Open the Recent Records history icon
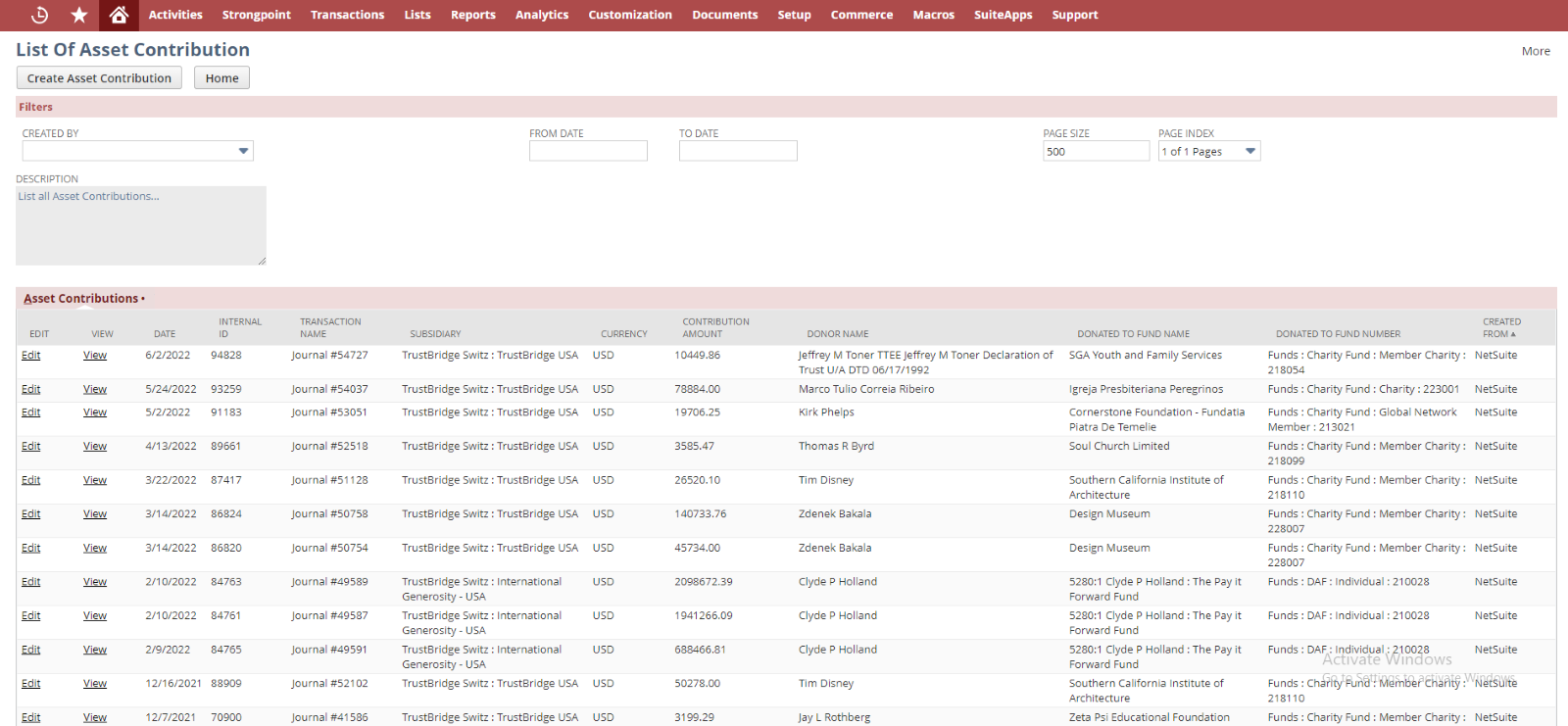Image resolution: width=1568 pixels, height=726 pixels. pyautogui.click(x=39, y=15)
